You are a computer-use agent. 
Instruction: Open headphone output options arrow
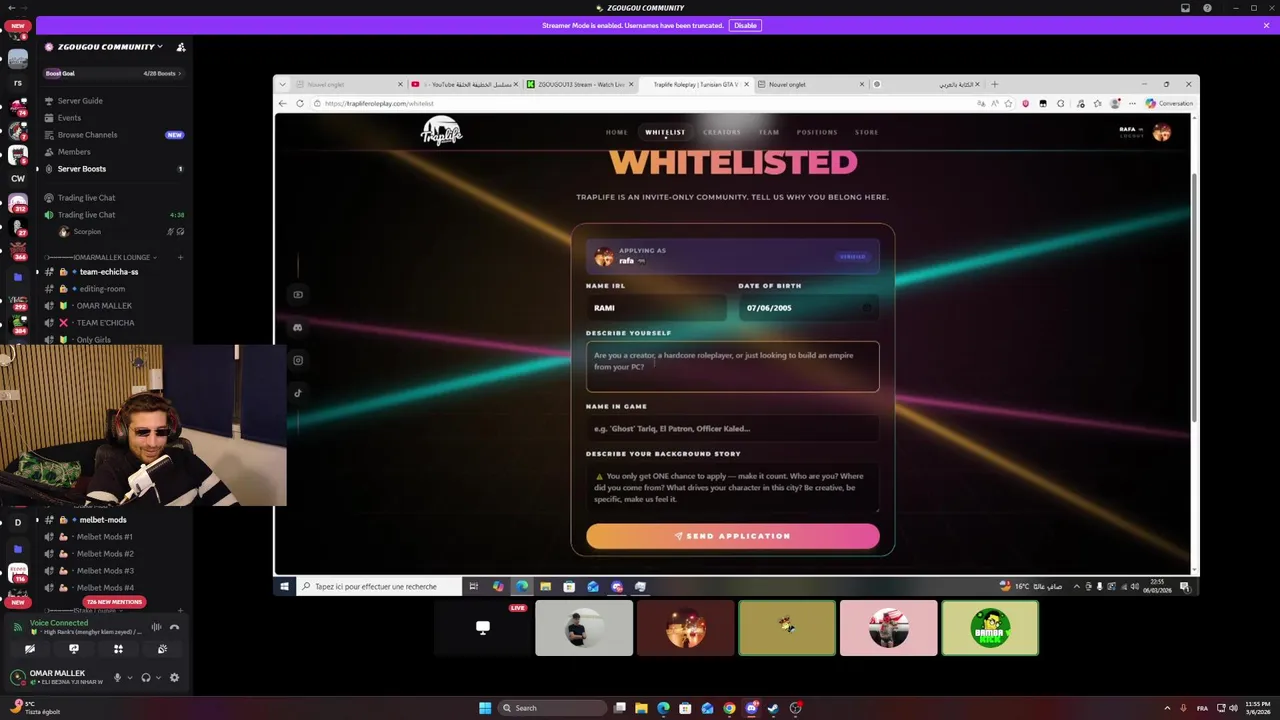click(x=158, y=677)
